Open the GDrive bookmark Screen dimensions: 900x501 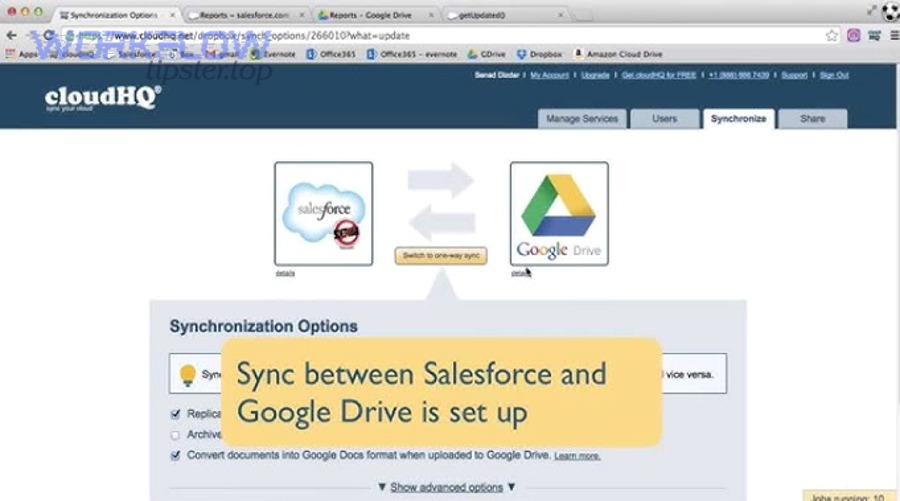(486, 54)
